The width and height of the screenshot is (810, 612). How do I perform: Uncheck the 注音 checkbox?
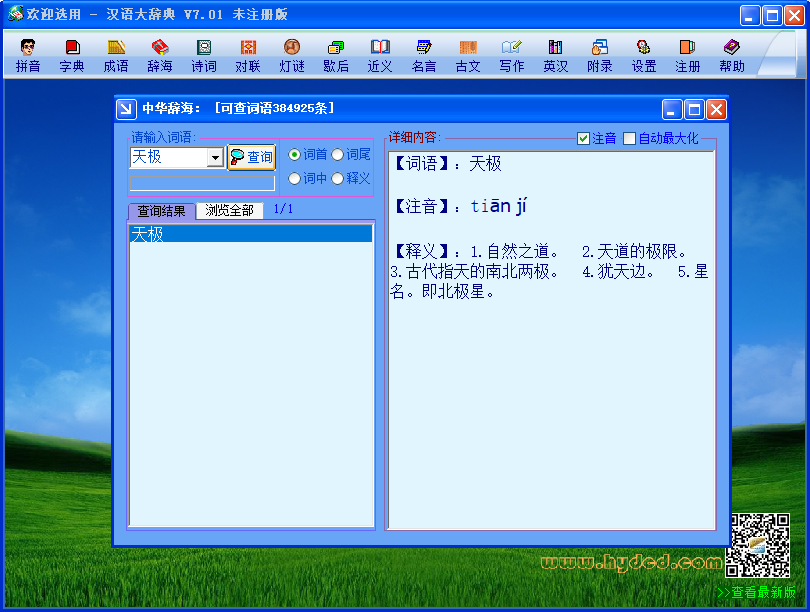pos(583,138)
